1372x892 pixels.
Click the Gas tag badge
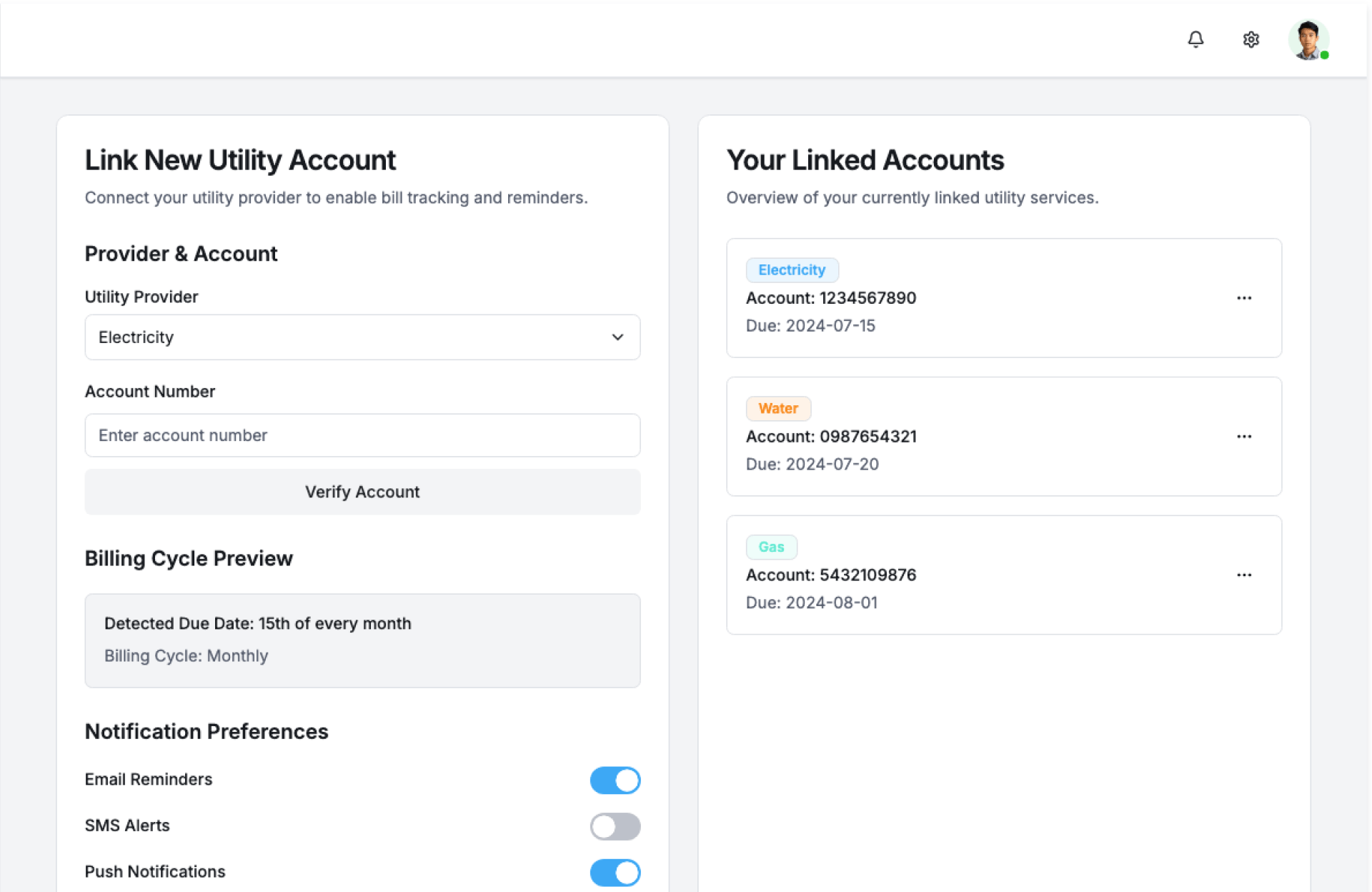(x=771, y=547)
